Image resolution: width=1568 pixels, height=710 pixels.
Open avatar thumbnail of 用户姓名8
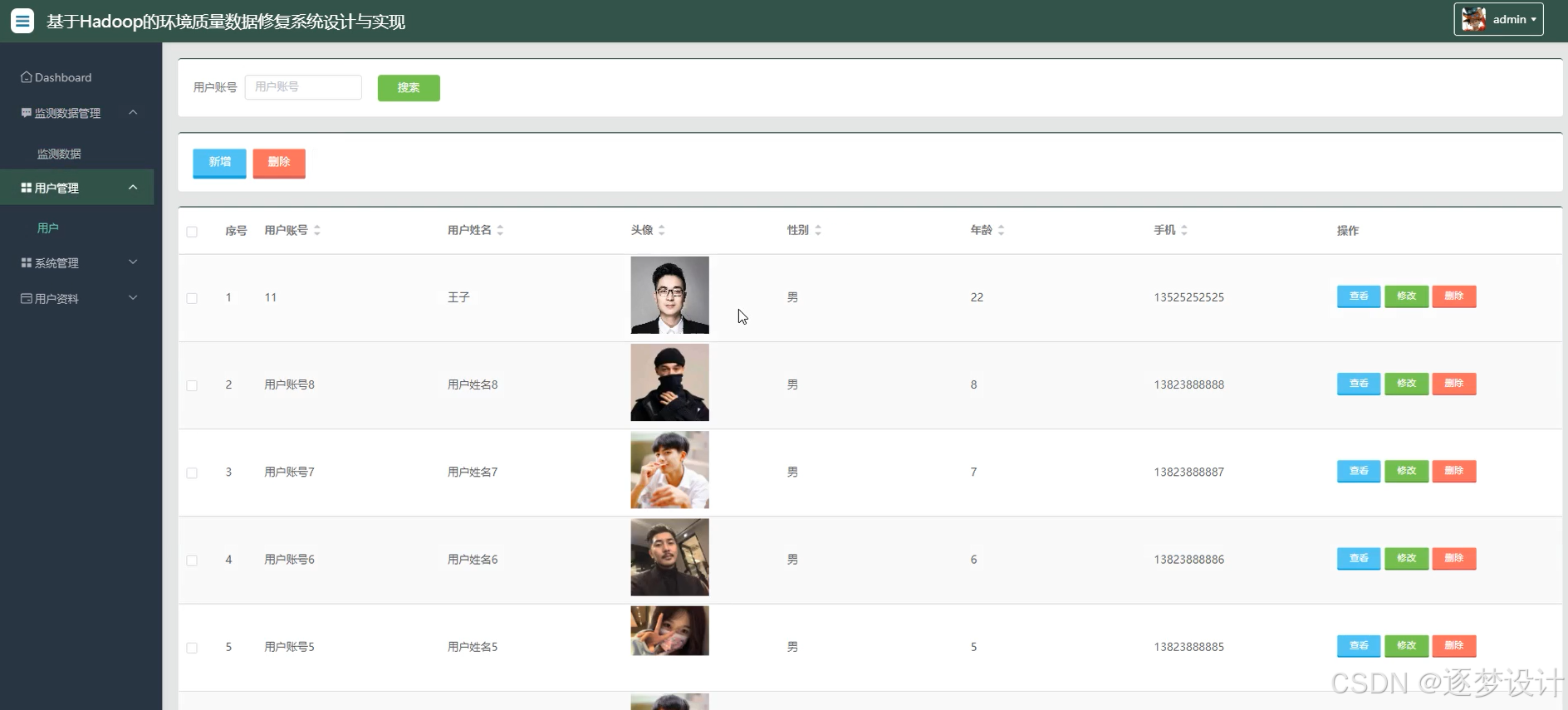[669, 383]
